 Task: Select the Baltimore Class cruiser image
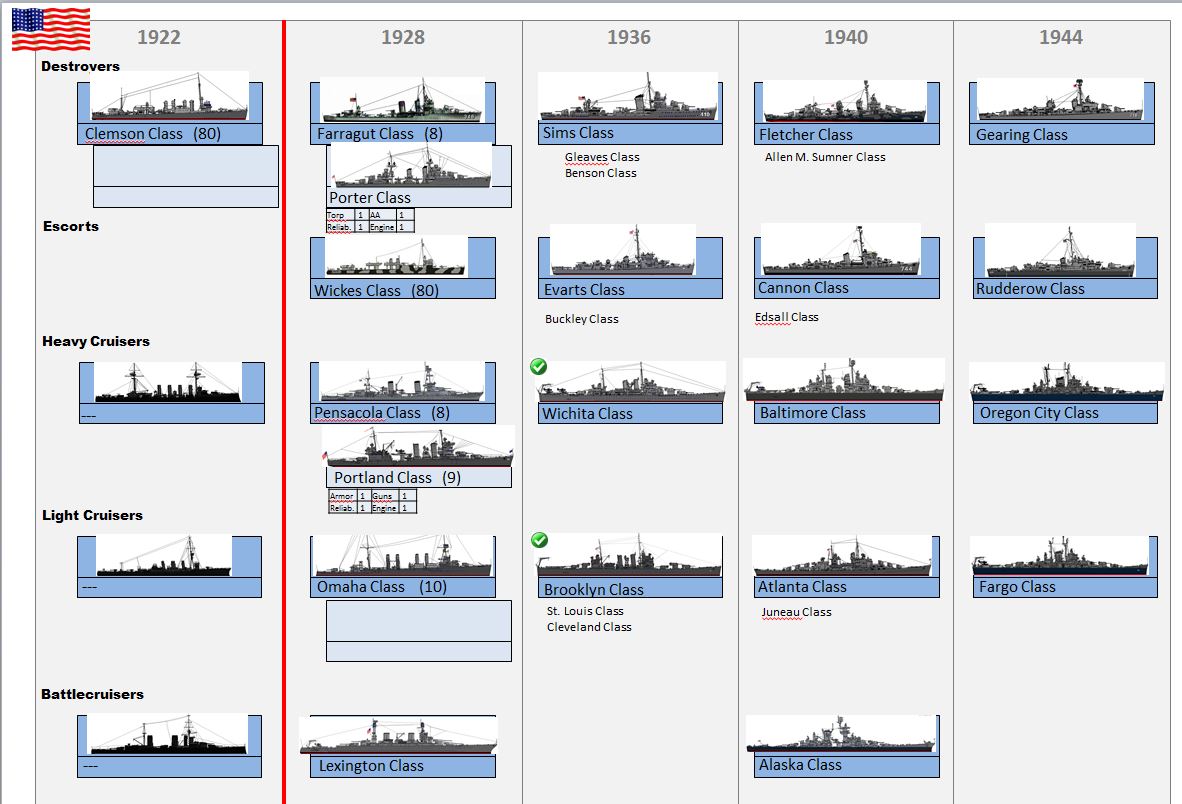click(x=843, y=381)
